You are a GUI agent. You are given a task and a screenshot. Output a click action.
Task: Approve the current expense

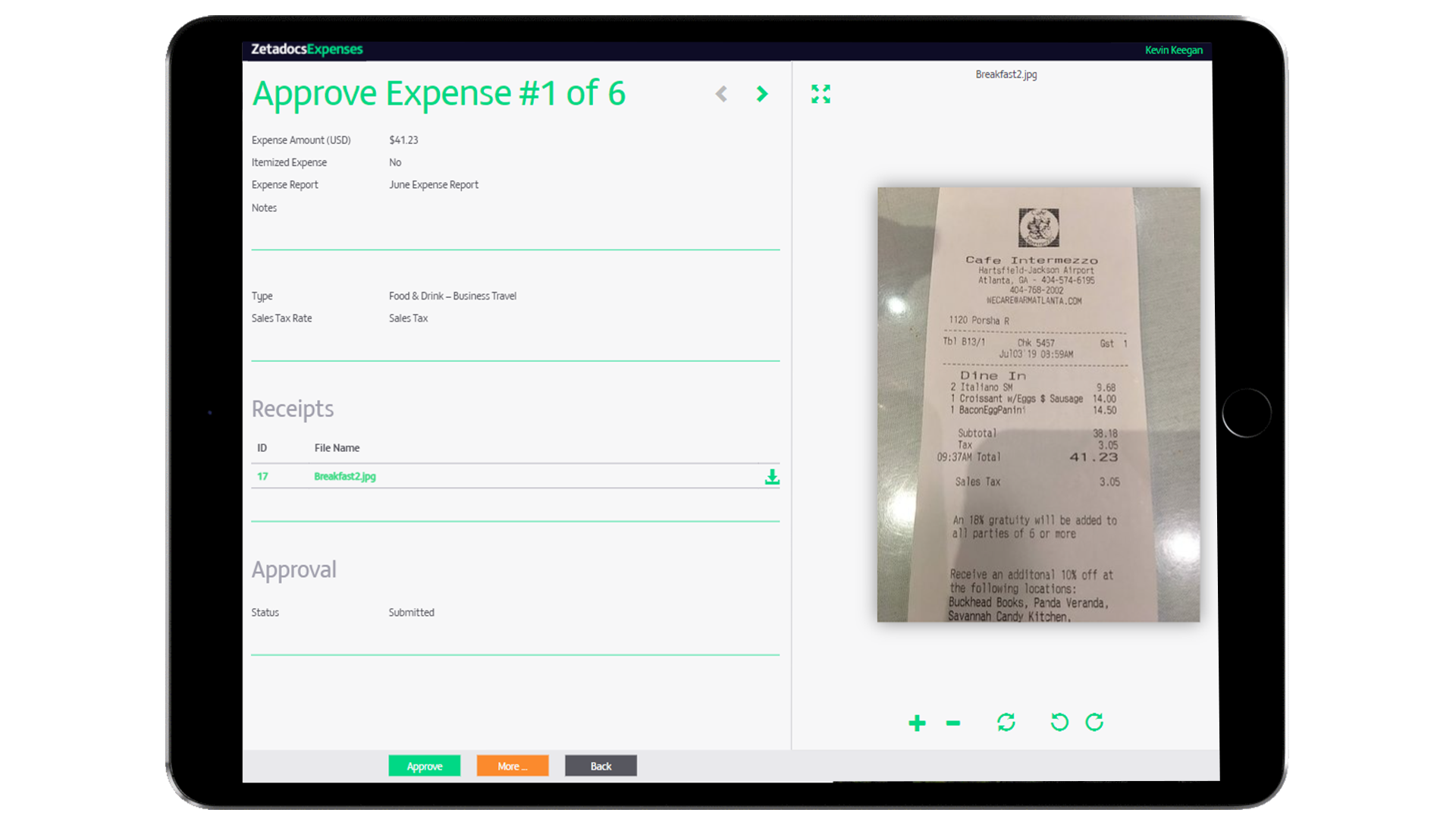(x=424, y=766)
